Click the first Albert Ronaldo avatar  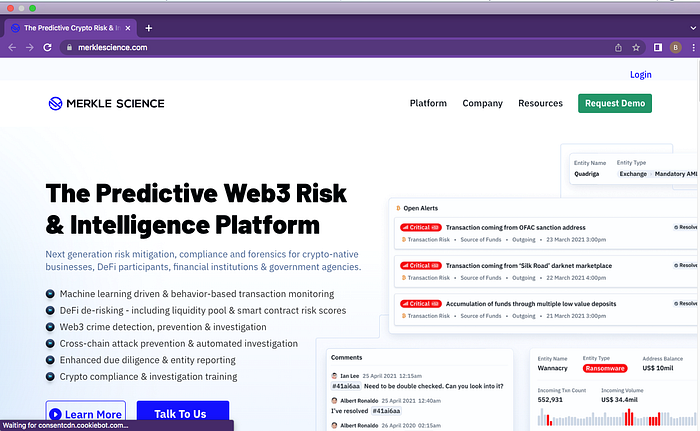[x=334, y=401]
